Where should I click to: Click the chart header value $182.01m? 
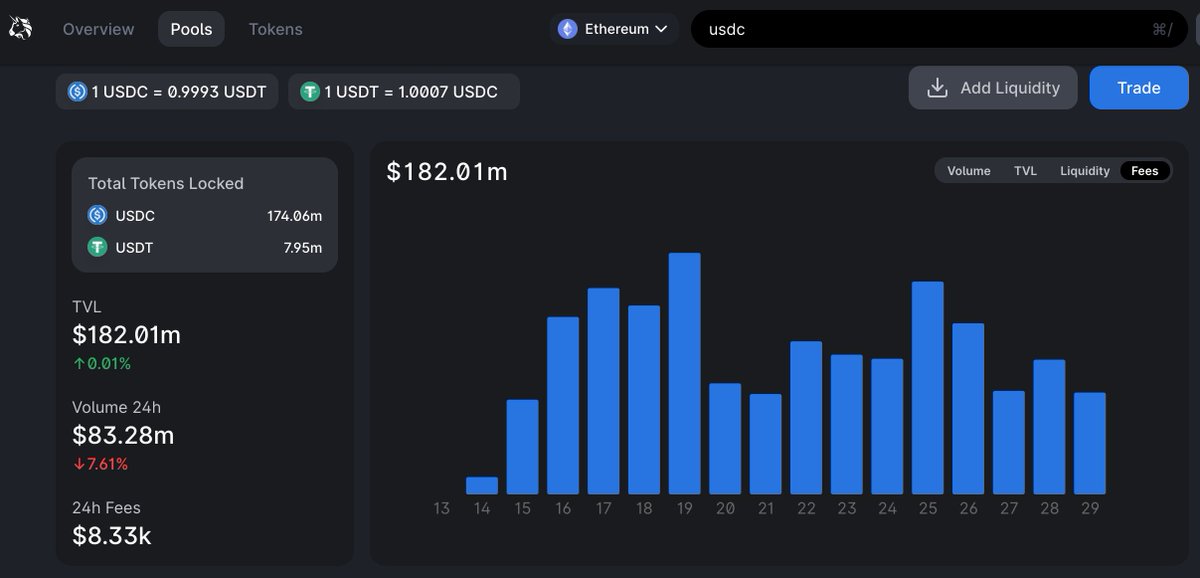click(447, 172)
